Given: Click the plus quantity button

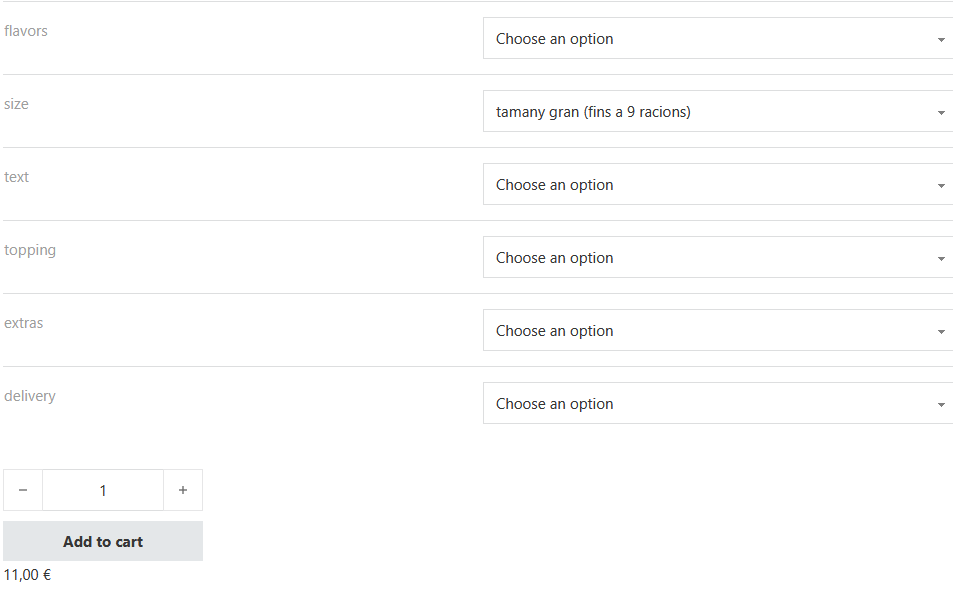Looking at the screenshot, I should pos(183,490).
